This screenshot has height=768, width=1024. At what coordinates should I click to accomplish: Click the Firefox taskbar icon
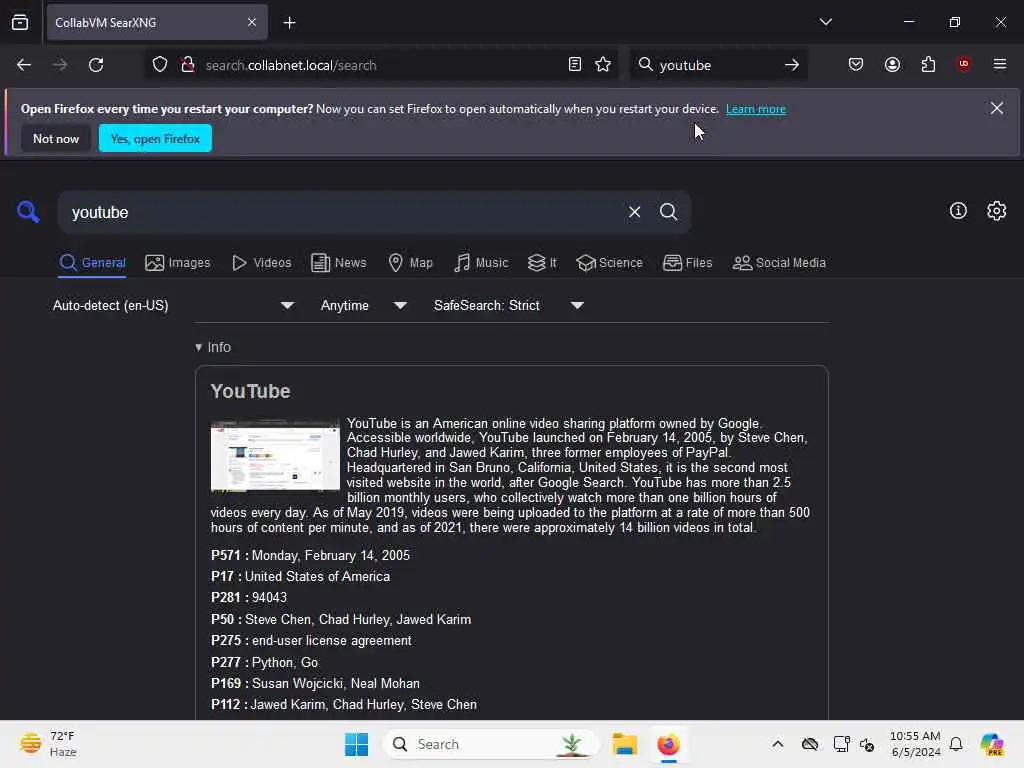tap(668, 744)
